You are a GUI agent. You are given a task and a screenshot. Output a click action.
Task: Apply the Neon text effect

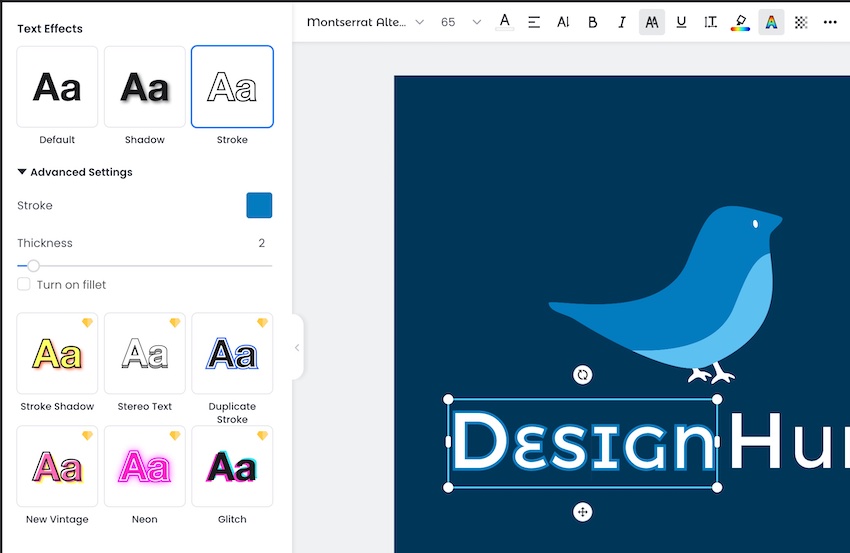(145, 466)
